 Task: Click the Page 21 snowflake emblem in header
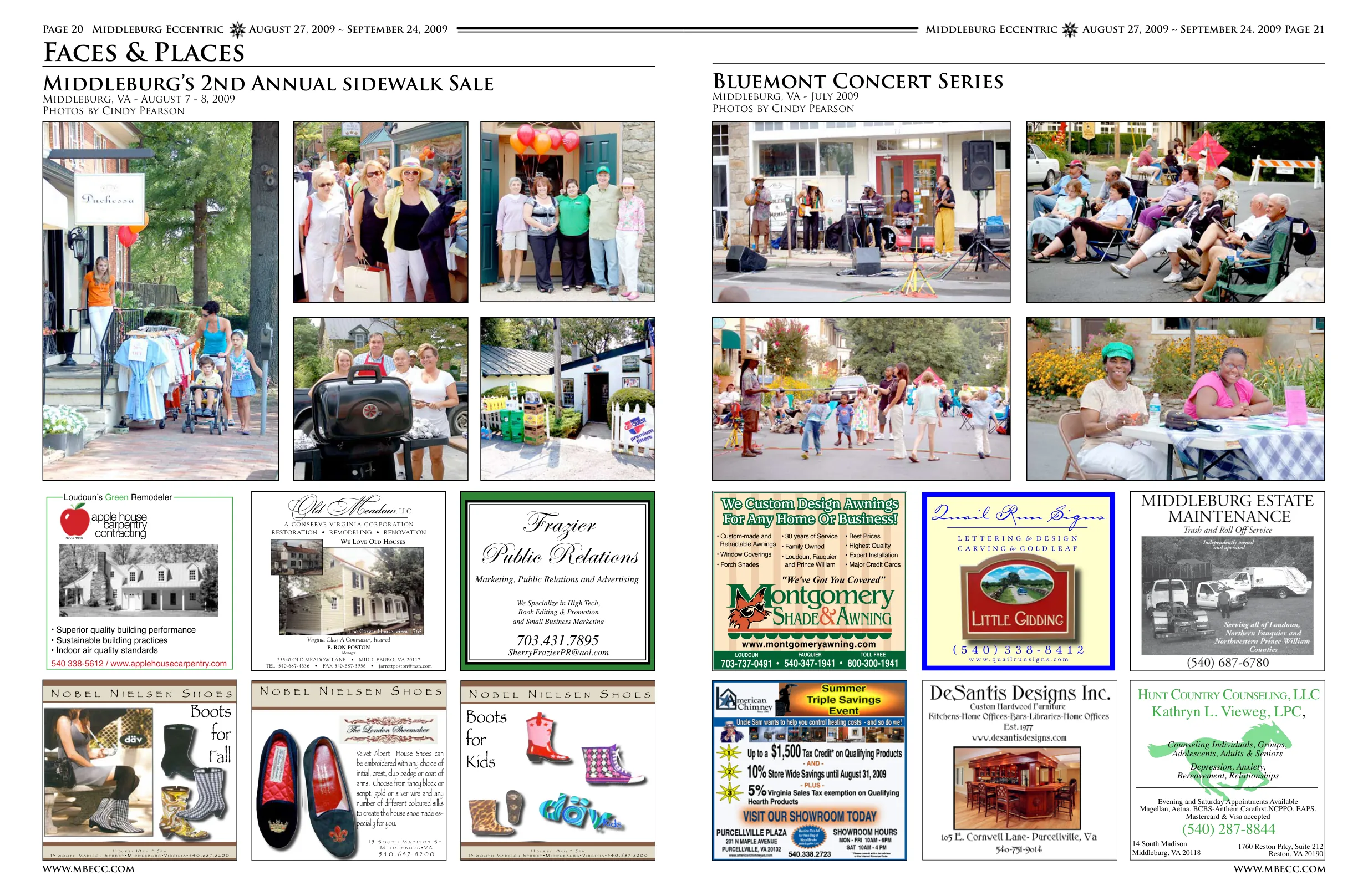1070,30
